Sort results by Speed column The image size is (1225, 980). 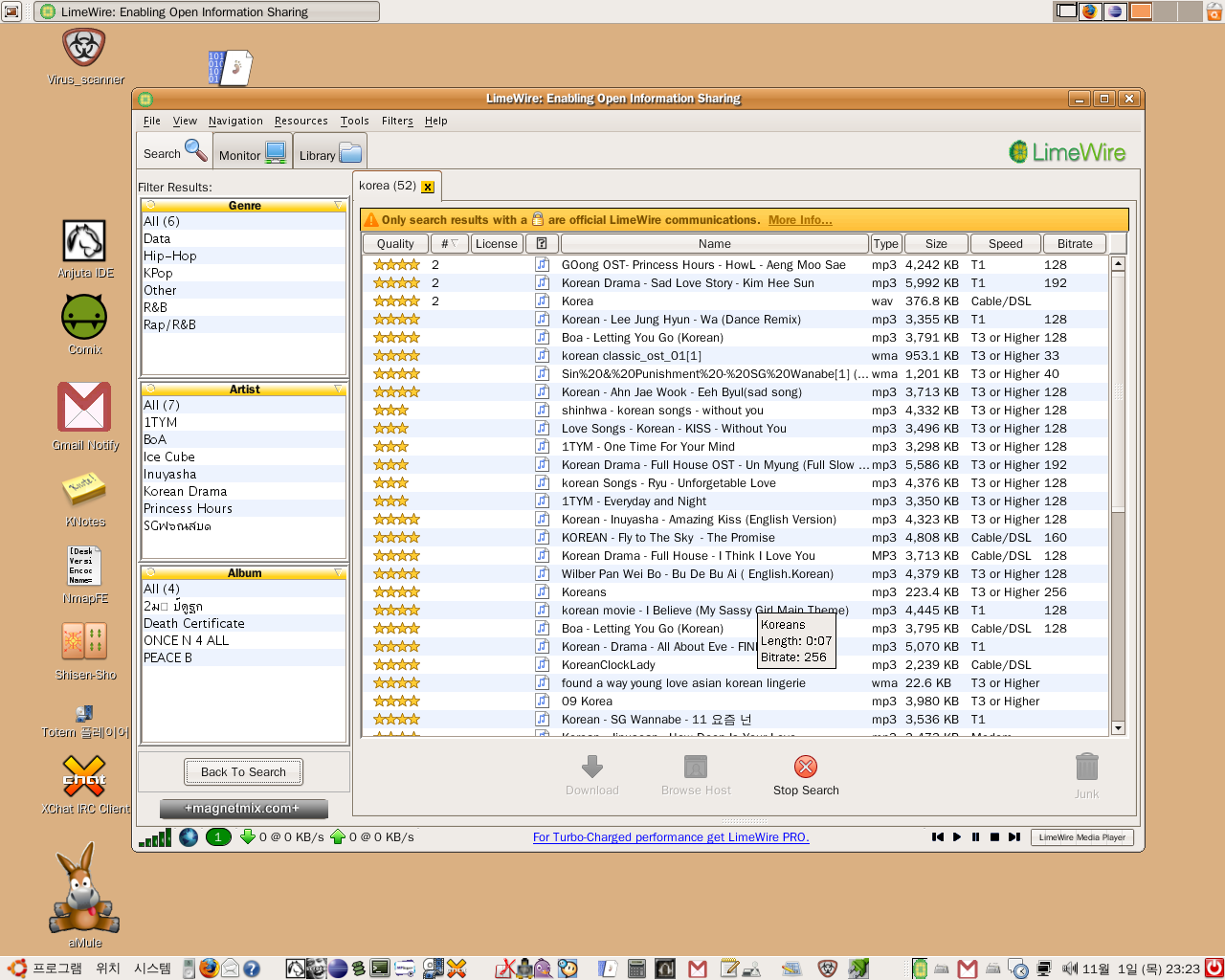pyautogui.click(x=1005, y=244)
